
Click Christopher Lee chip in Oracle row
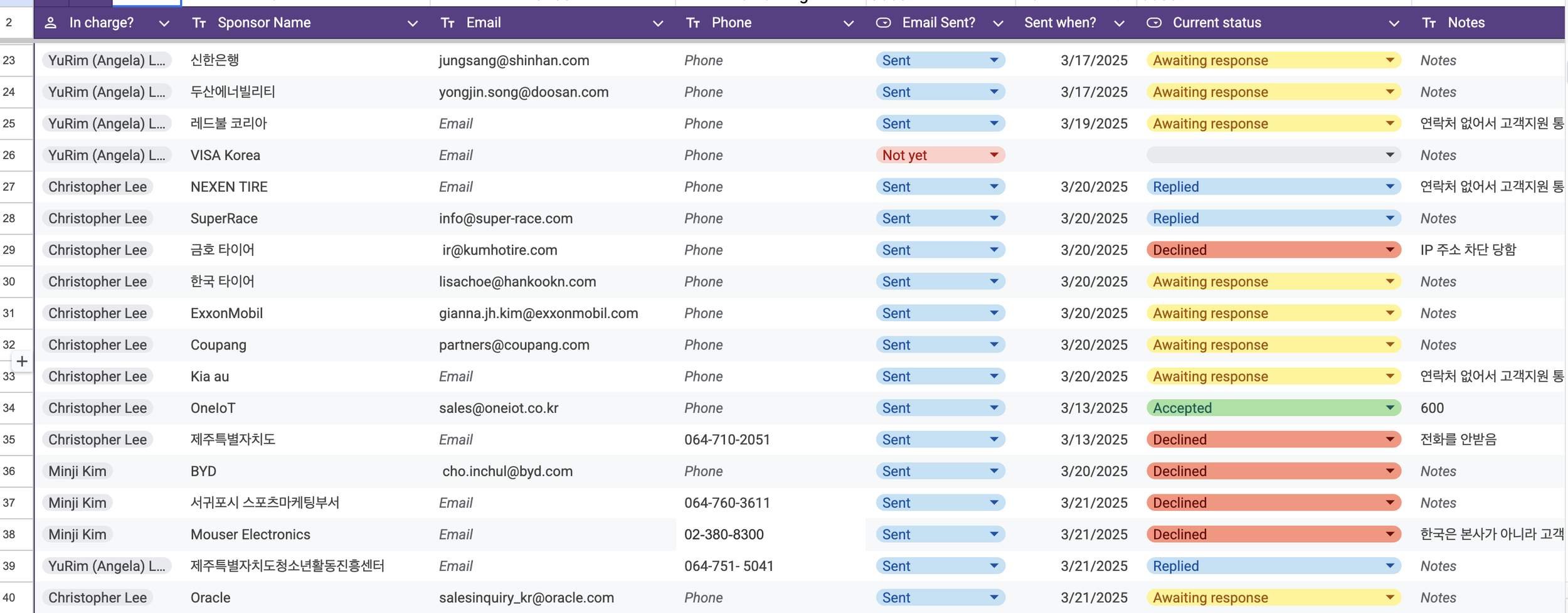(98, 597)
